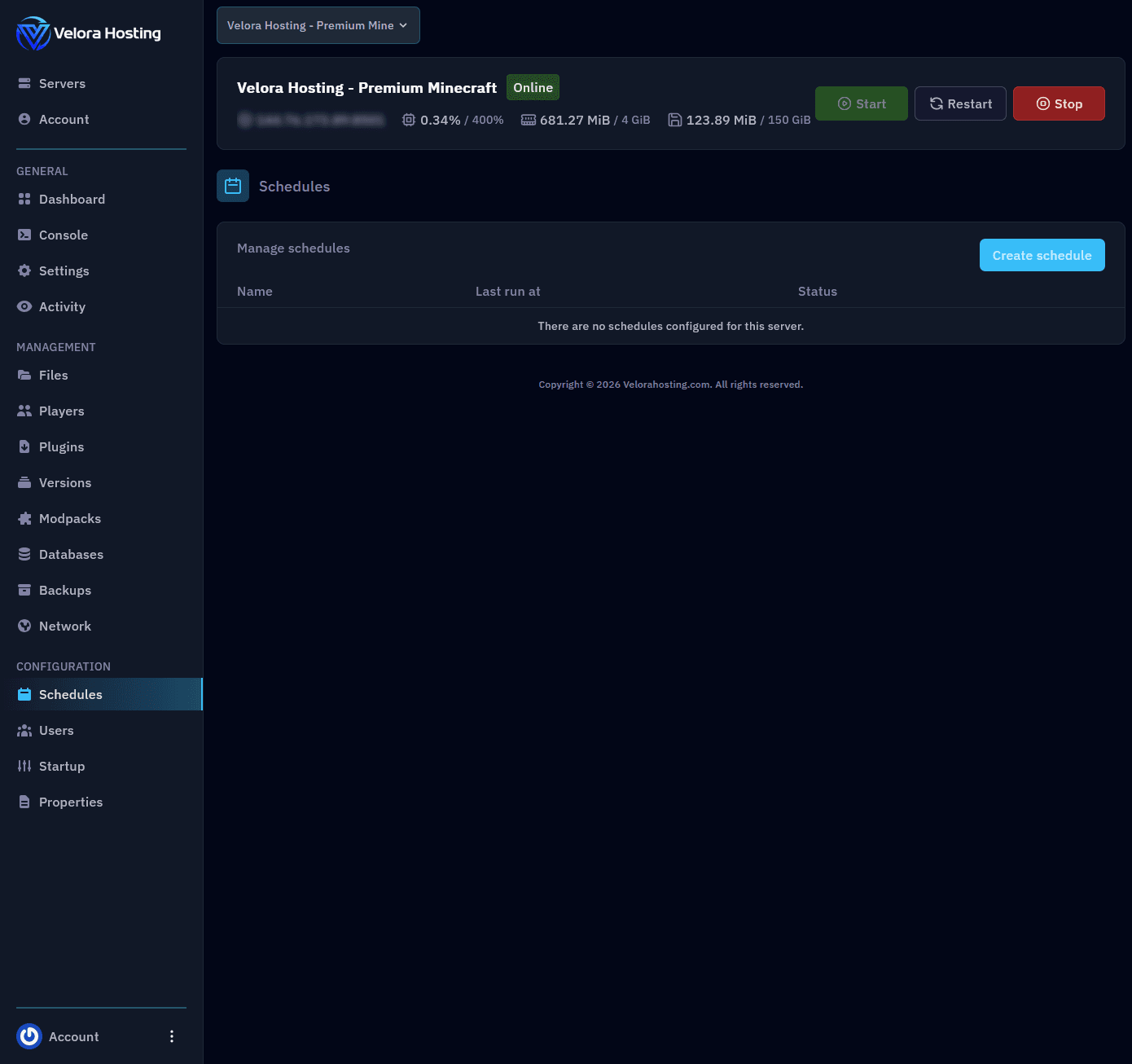Expand the Premium Mine dropdown chevron

point(405,25)
